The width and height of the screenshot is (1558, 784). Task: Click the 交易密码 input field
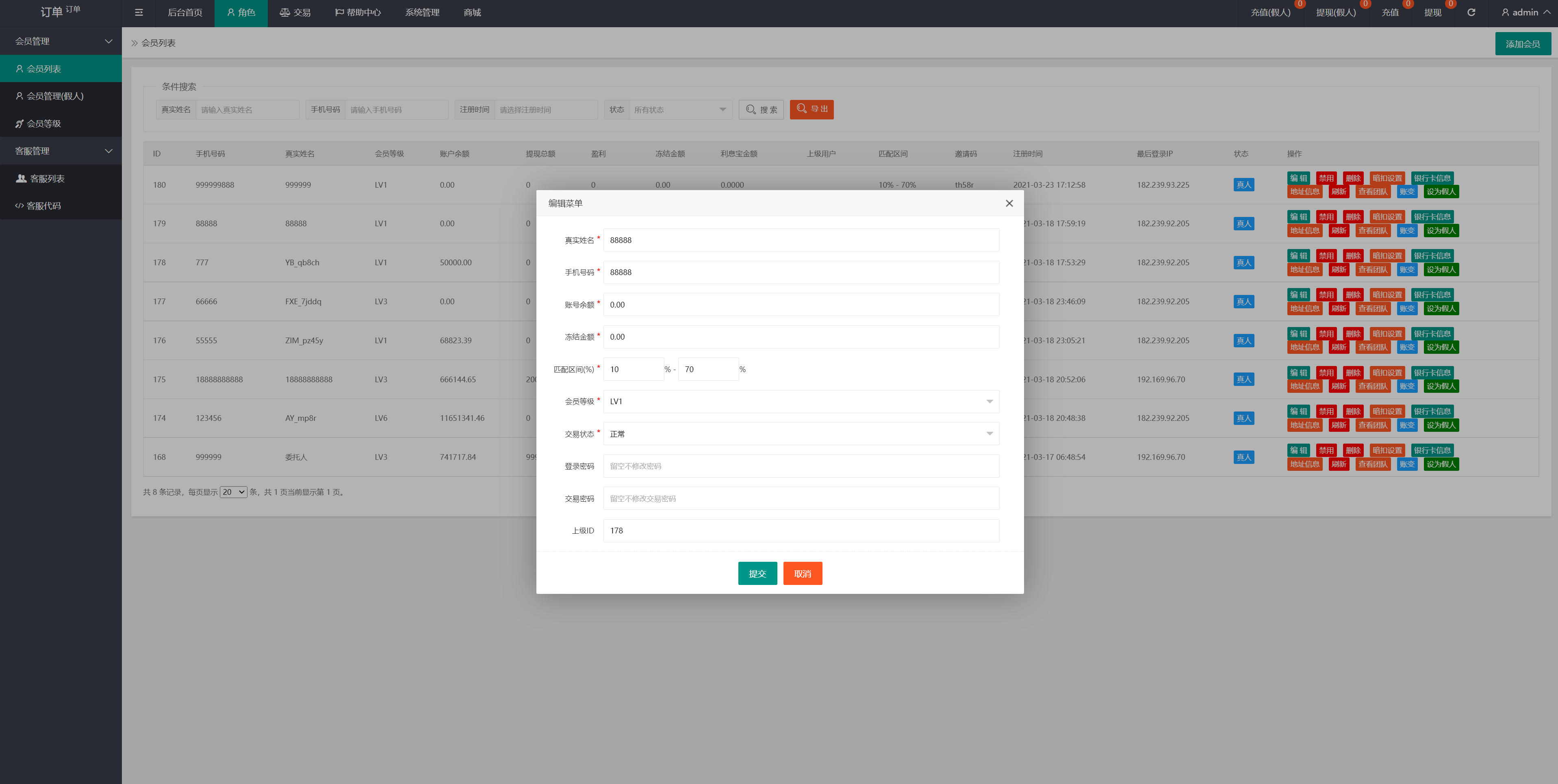(x=801, y=499)
